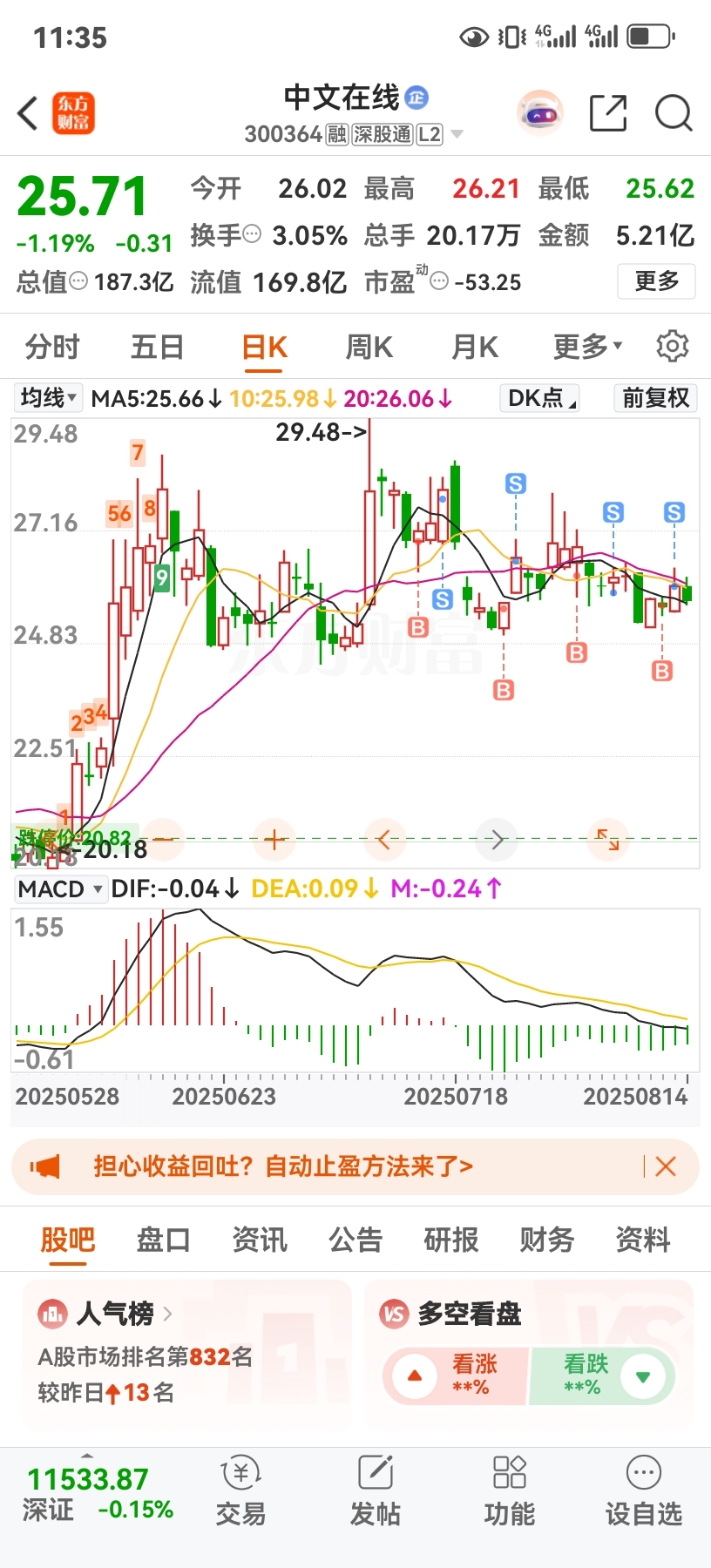Move the chart left with the arrow control
The width and height of the screenshot is (711, 1568).
pyautogui.click(x=384, y=840)
